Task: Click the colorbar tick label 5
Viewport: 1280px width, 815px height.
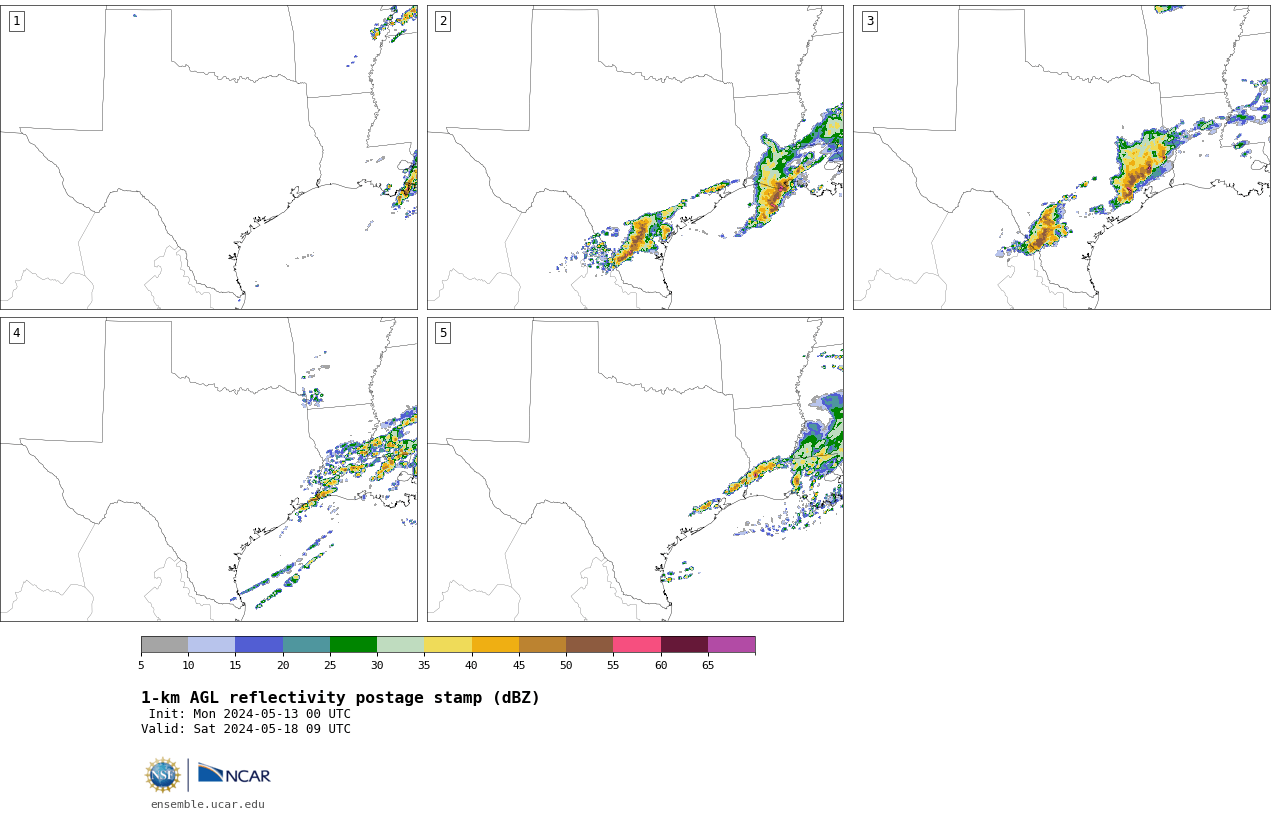Action: [141, 665]
